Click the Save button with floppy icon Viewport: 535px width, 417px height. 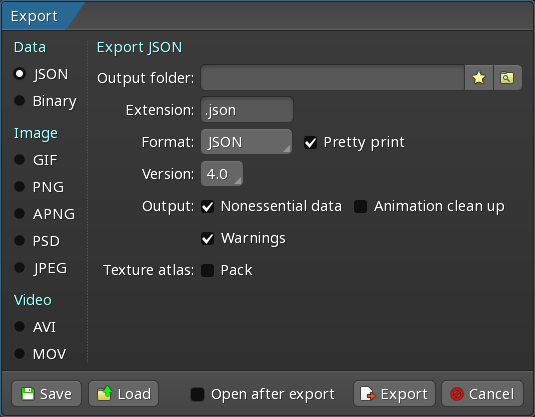(46, 394)
